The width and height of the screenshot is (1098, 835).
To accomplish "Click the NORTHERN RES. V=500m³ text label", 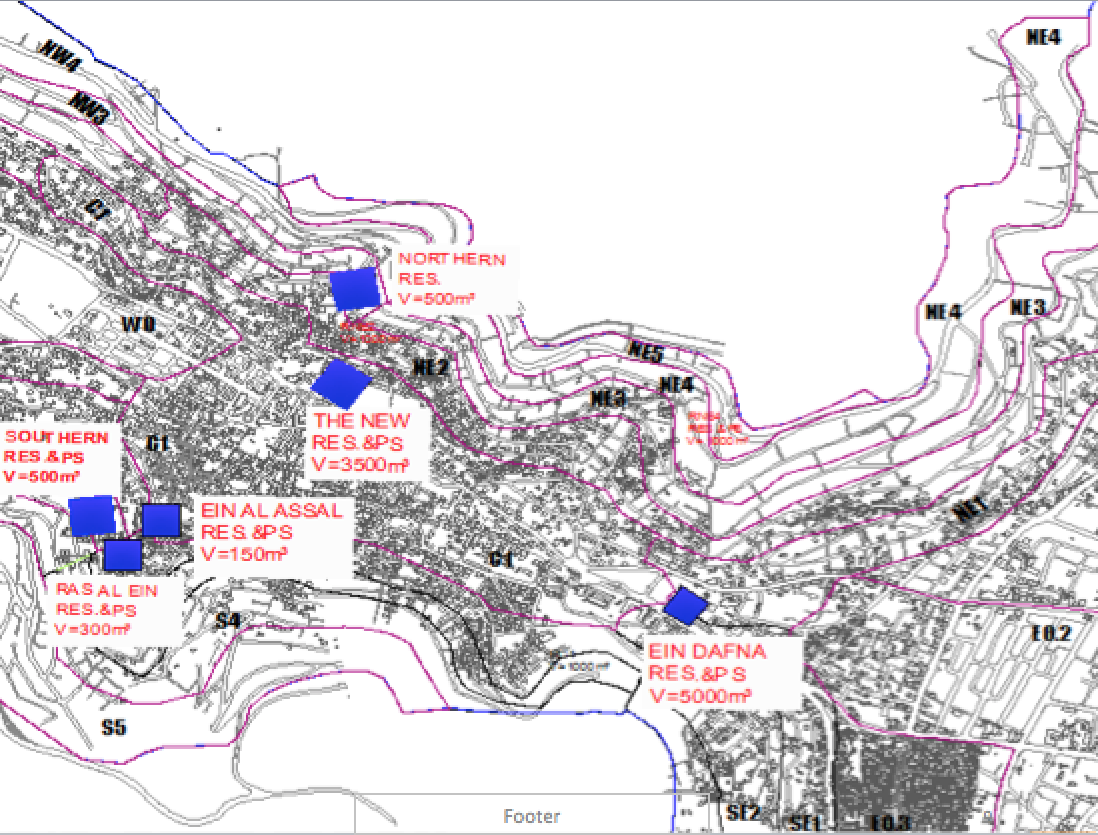I will 452,279.
